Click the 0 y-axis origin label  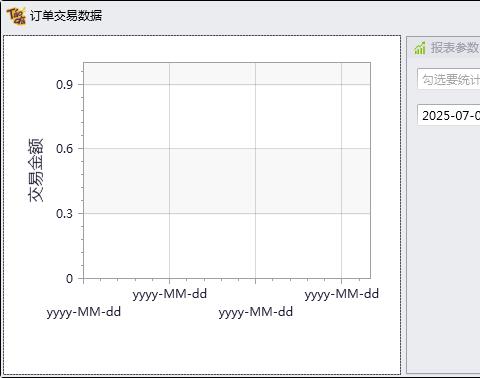point(69,278)
